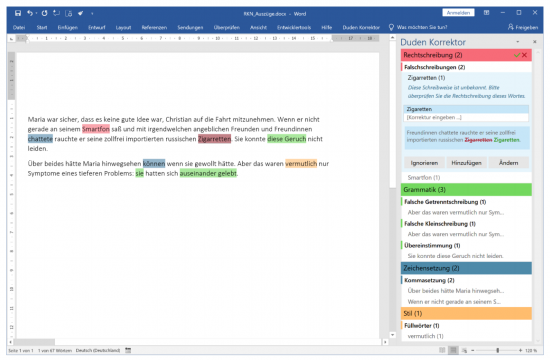Click the touch/mouse mode icon
550x360 pixels.
69,13
